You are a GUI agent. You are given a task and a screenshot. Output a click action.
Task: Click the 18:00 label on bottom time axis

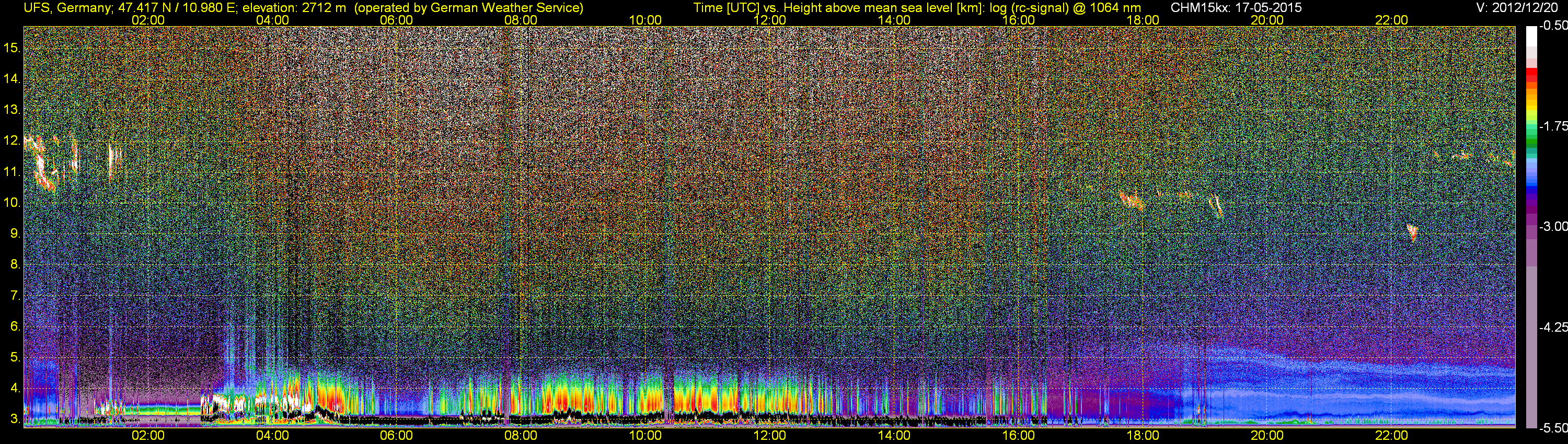pos(1143,436)
